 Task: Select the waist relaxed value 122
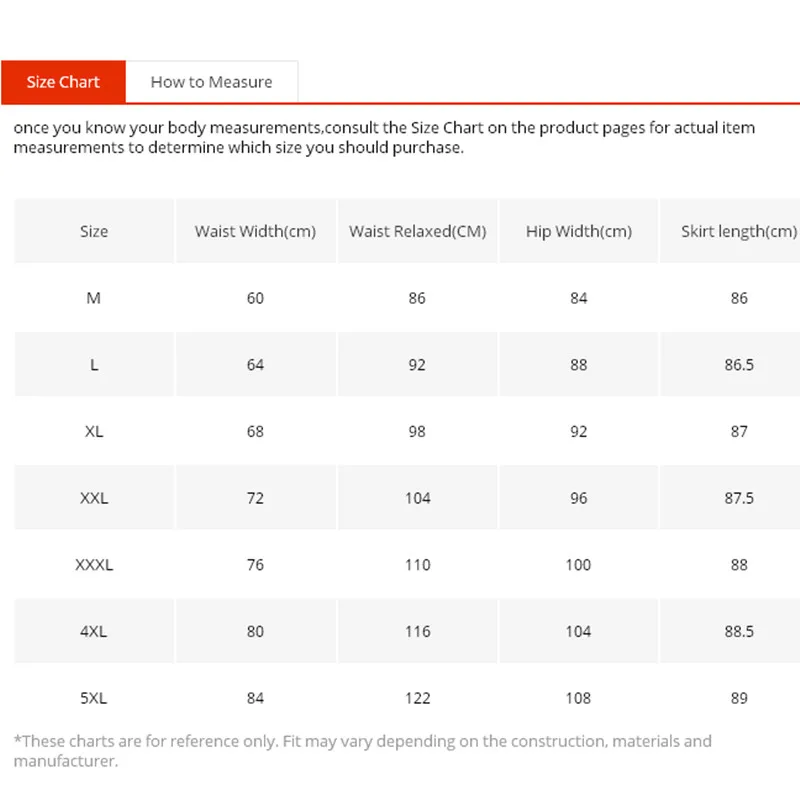(417, 698)
